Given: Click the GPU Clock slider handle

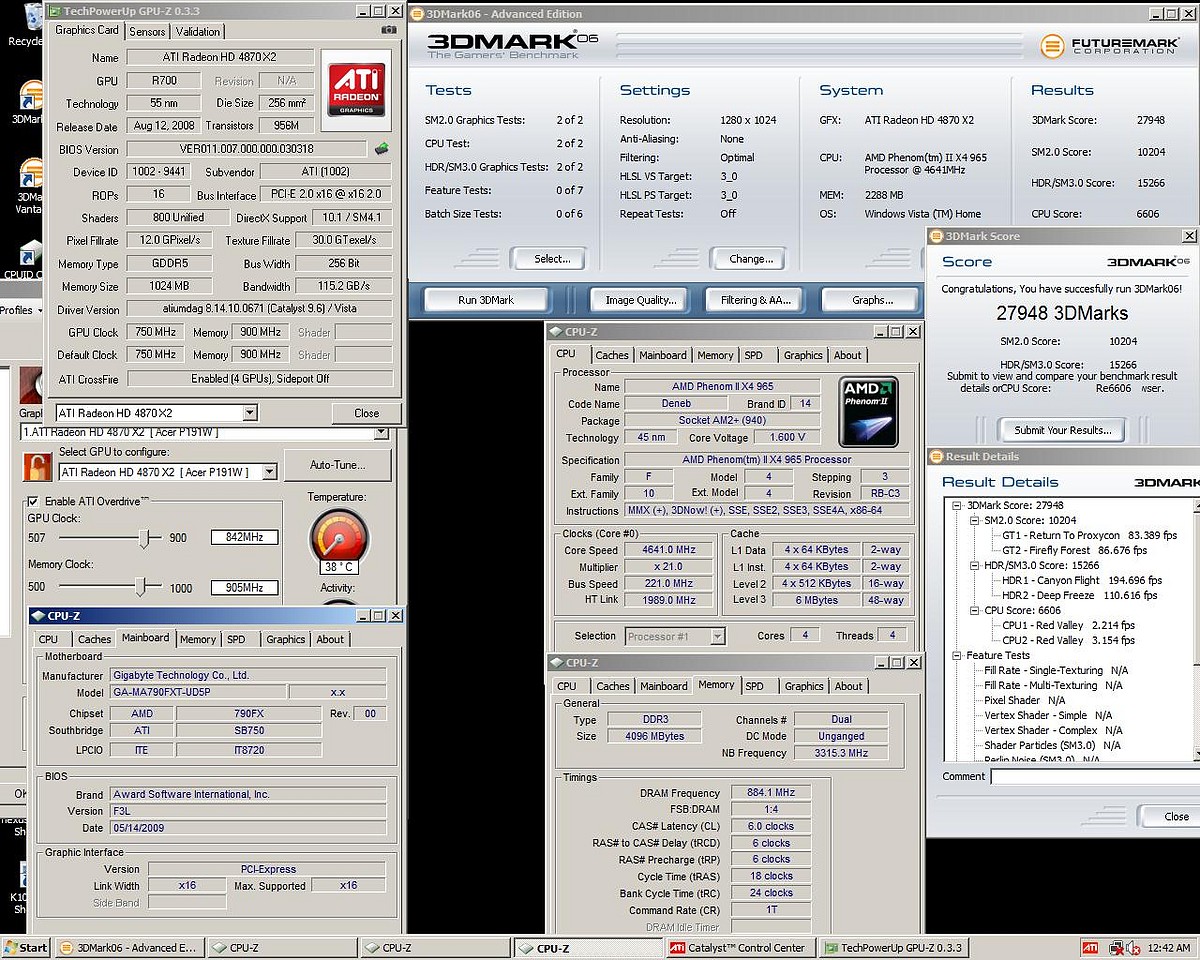Looking at the screenshot, I should pyautogui.click(x=145, y=539).
